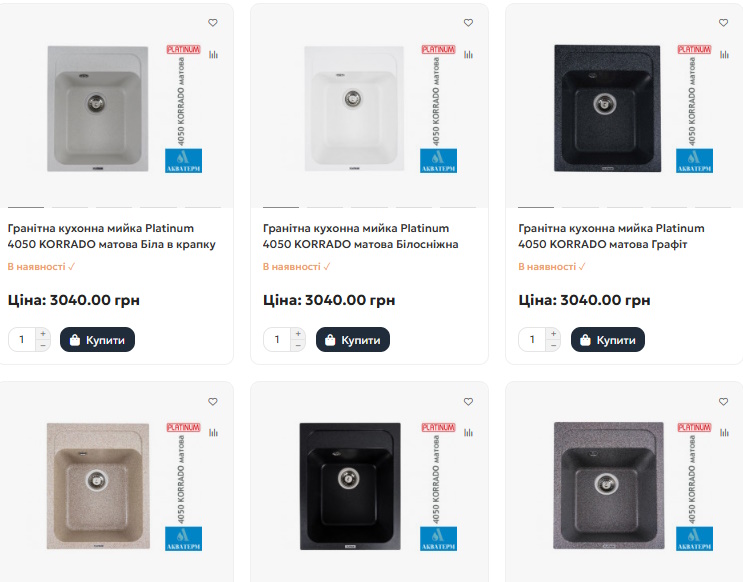This screenshot has height=582, width=743.
Task: Decrease the quantity for the Білосніжна sink
Action: 298,346
